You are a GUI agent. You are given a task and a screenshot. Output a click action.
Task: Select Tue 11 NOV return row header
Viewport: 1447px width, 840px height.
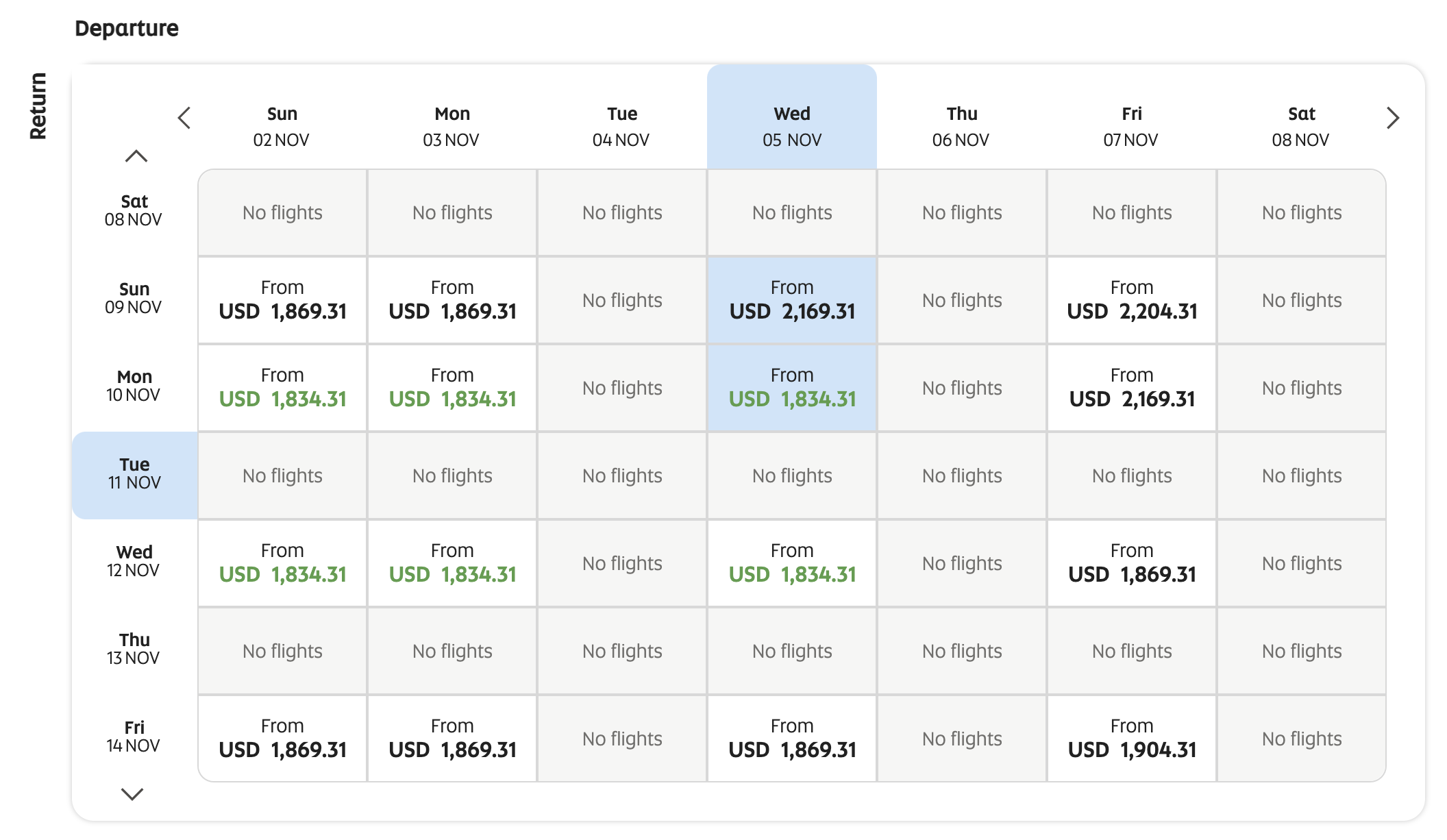(x=134, y=475)
